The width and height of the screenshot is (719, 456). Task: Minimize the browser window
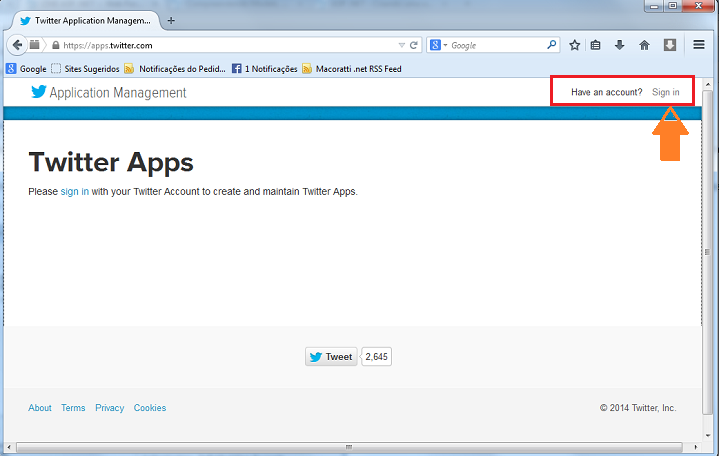(654, 6)
